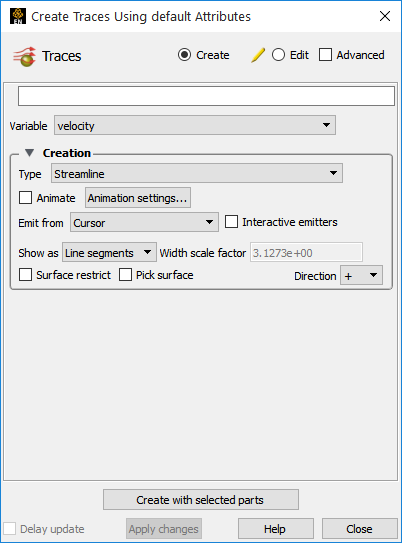Toggle the Animate checkbox
Image resolution: width=402 pixels, height=543 pixels.
(25, 198)
